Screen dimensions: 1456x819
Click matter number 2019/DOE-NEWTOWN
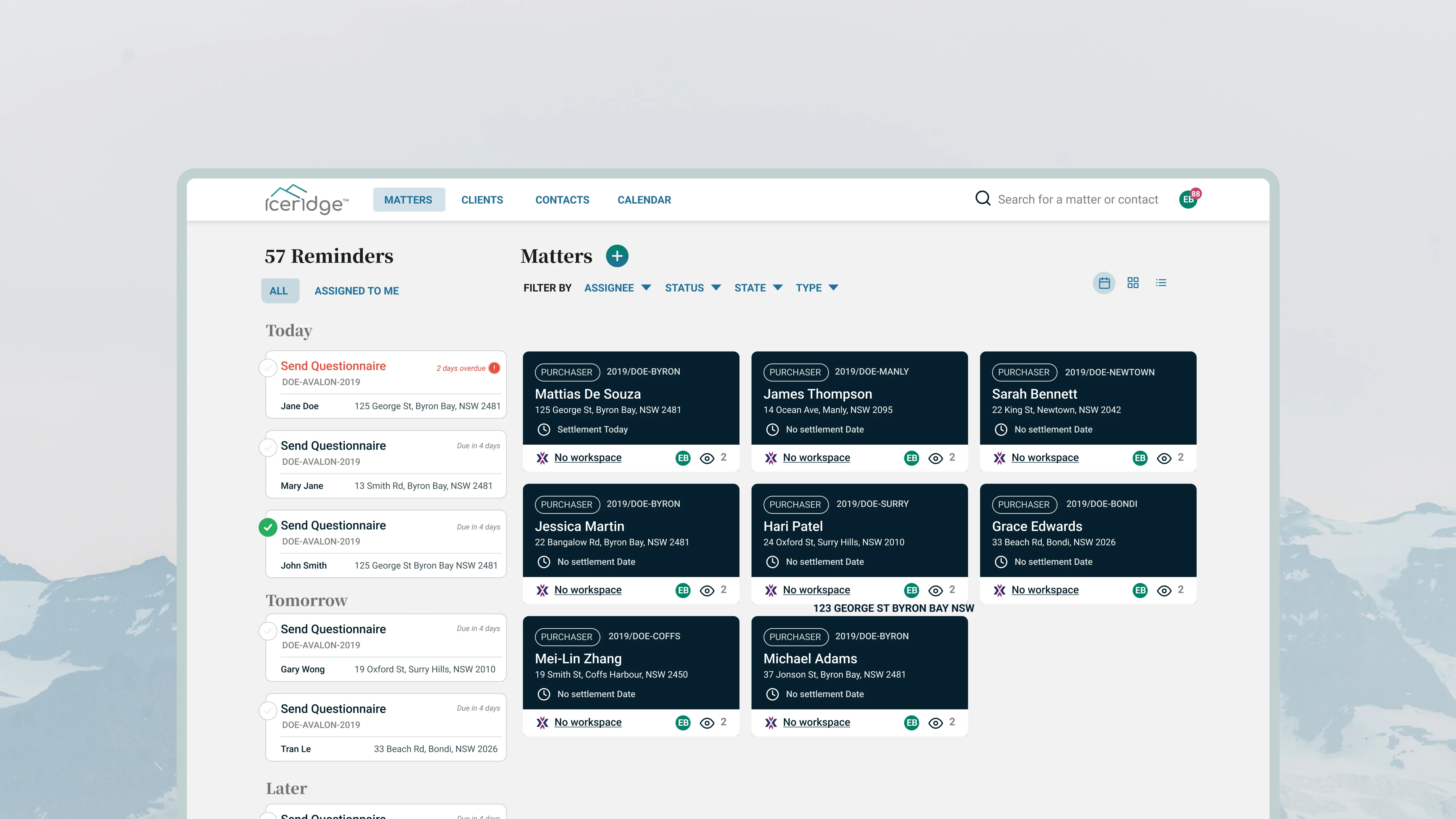[1109, 372]
